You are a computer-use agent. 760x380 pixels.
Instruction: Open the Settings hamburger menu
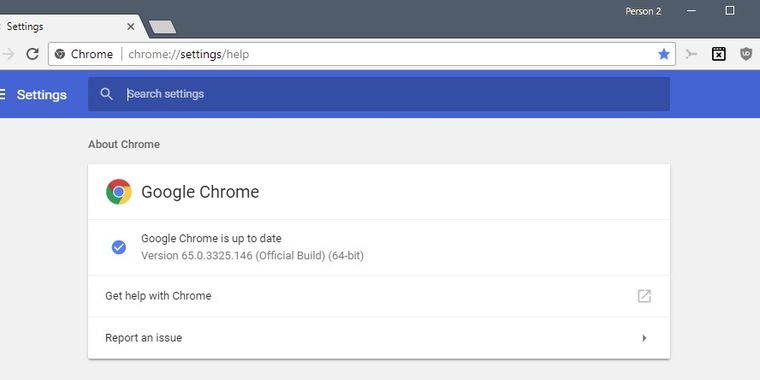[x=3, y=94]
